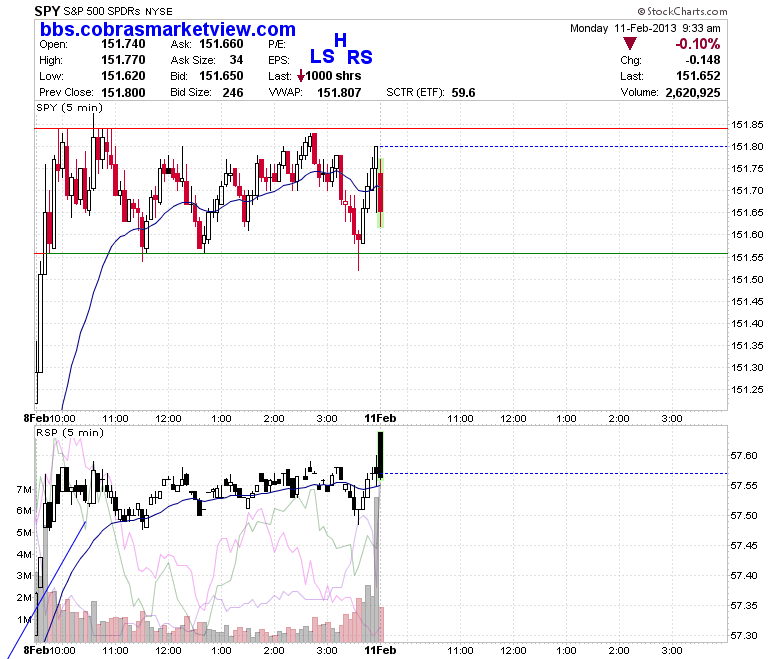Click the red down arrow beside 1000 shrs

click(x=300, y=76)
